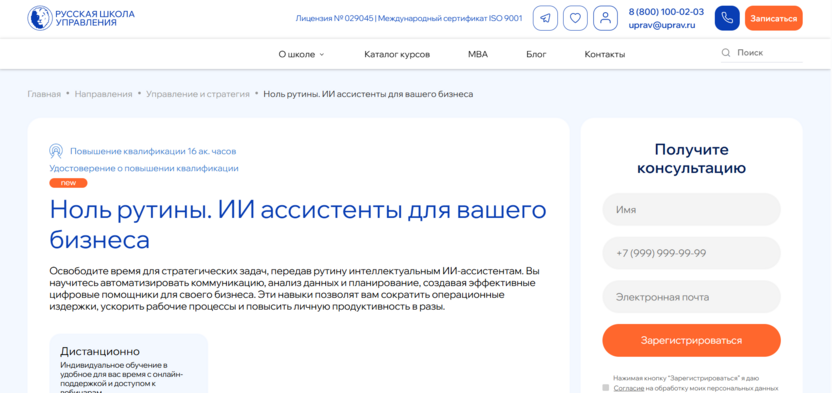Open Каталог курсов menu item

click(397, 54)
